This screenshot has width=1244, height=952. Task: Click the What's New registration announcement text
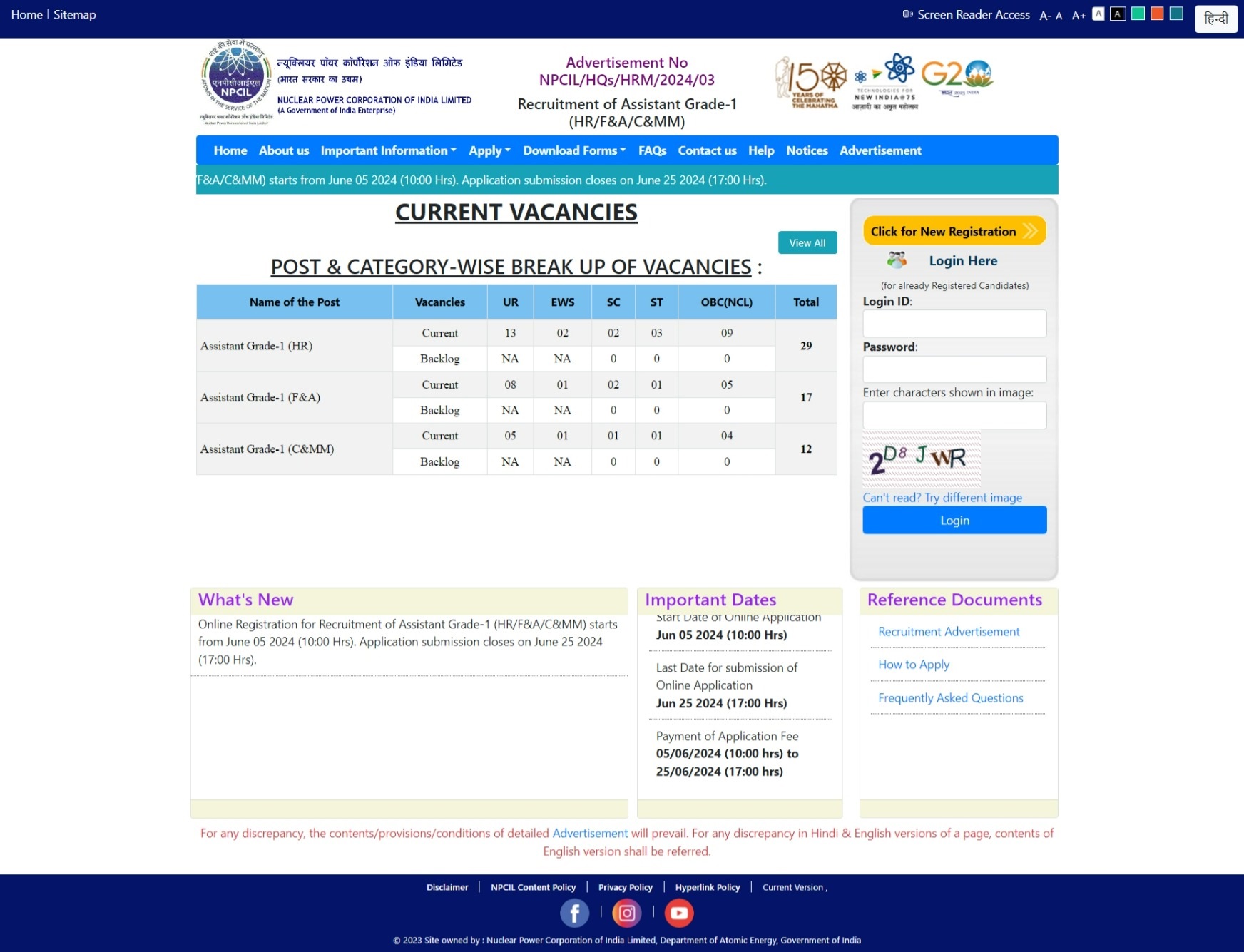tap(408, 642)
